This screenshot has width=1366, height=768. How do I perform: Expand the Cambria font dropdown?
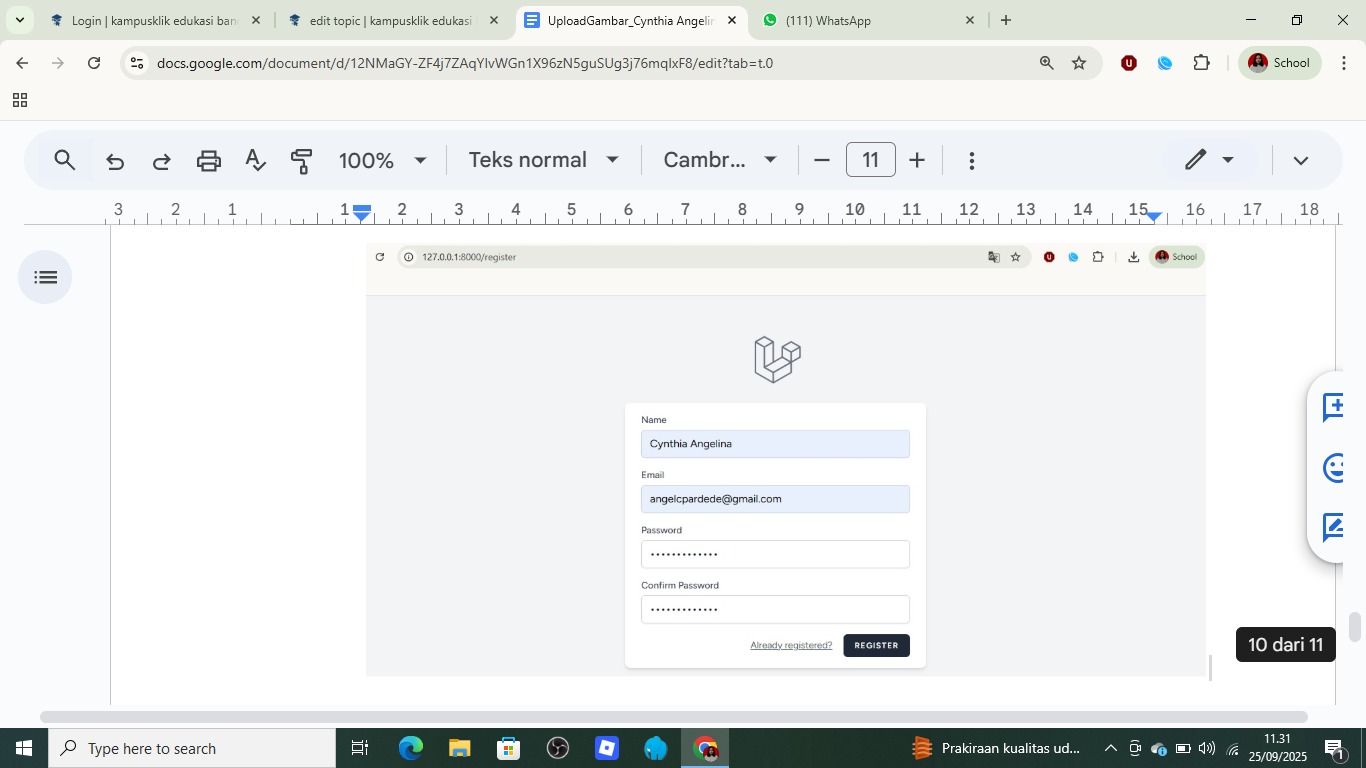719,160
